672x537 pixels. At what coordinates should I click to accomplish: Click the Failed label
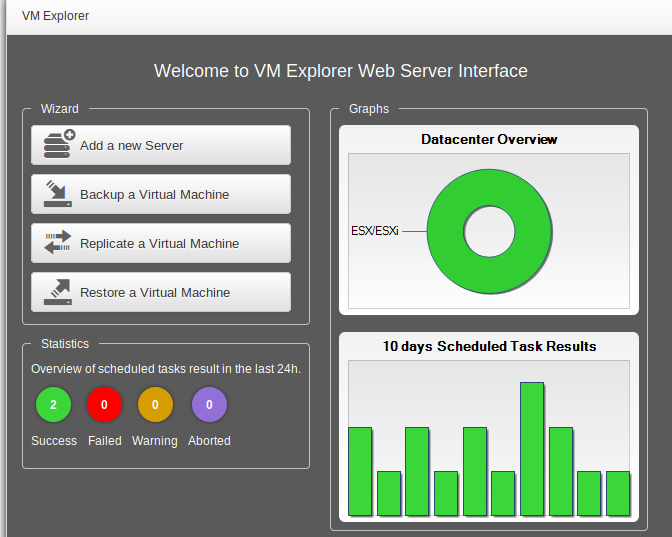105,441
